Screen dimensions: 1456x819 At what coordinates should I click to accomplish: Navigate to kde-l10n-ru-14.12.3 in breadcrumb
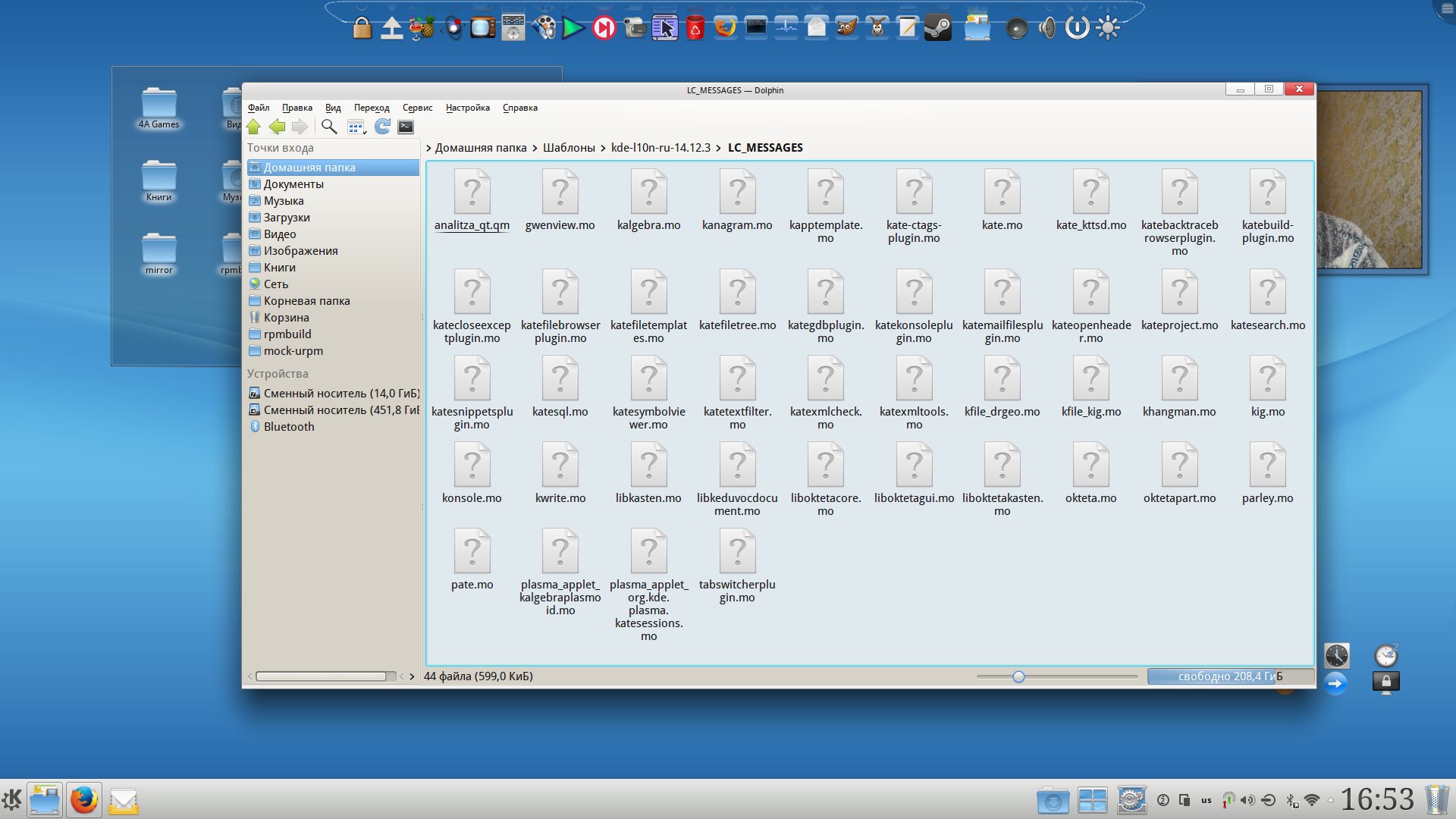click(660, 148)
